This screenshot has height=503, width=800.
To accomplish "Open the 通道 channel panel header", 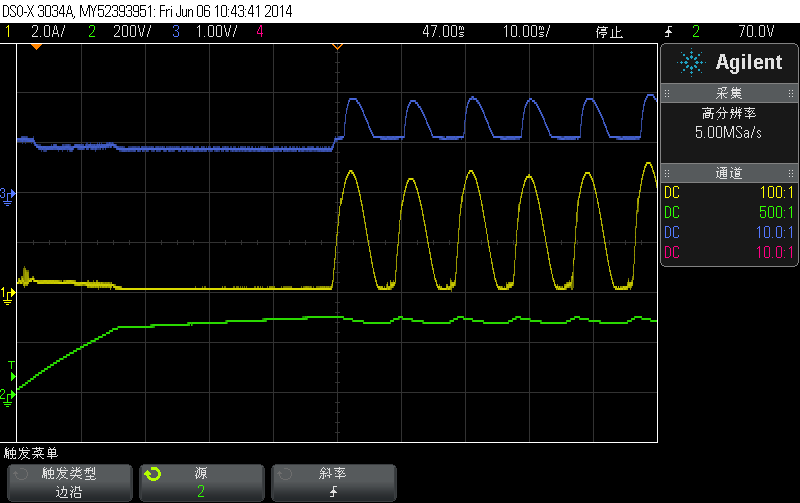I will 729,173.
